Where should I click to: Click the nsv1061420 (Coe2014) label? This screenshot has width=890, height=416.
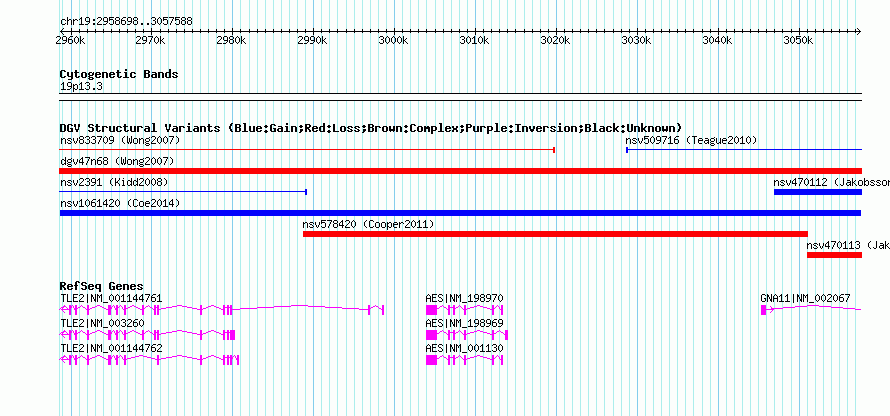[120, 203]
